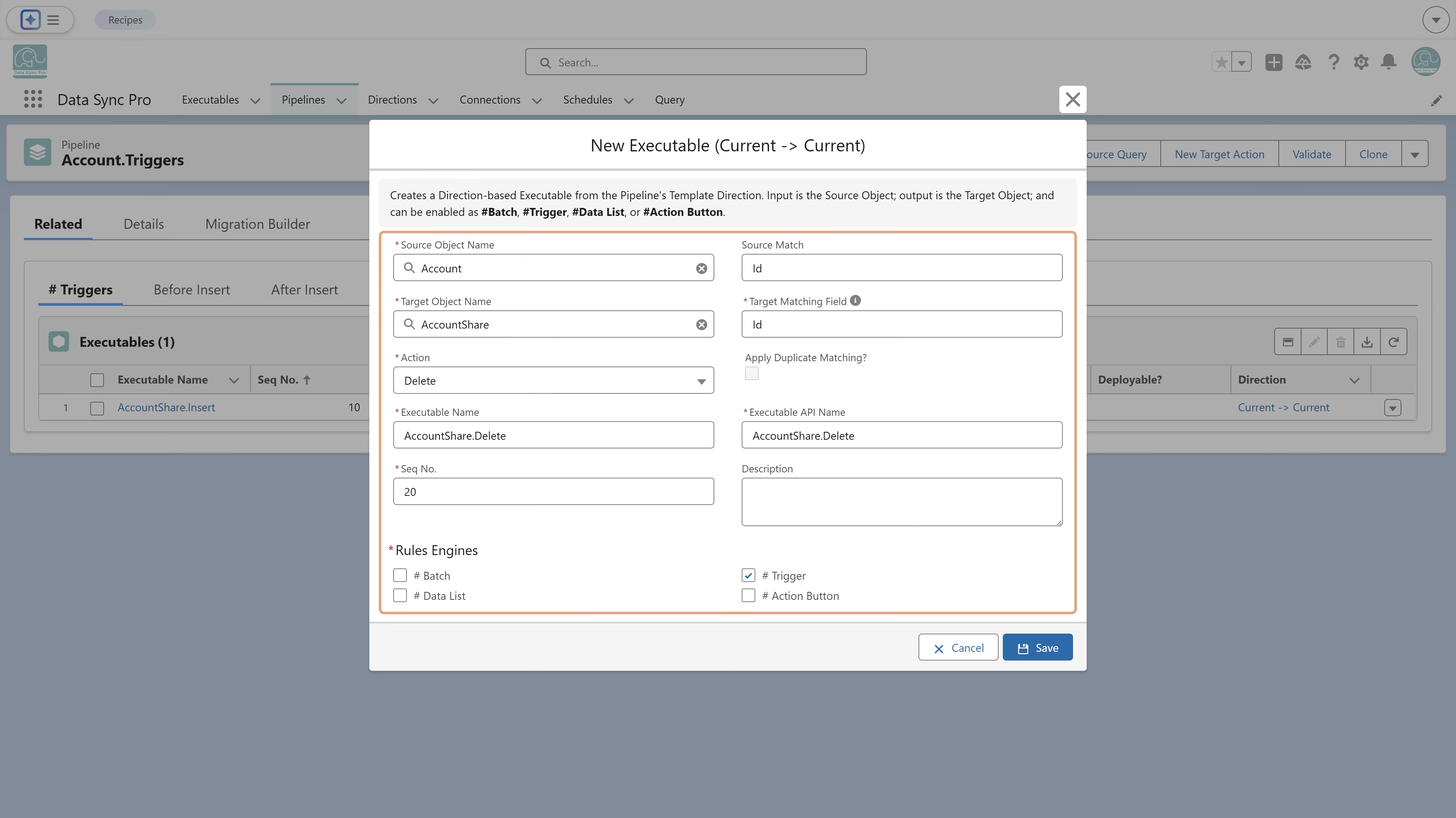Click the Executables list icon
The image size is (1456, 818).
(59, 342)
